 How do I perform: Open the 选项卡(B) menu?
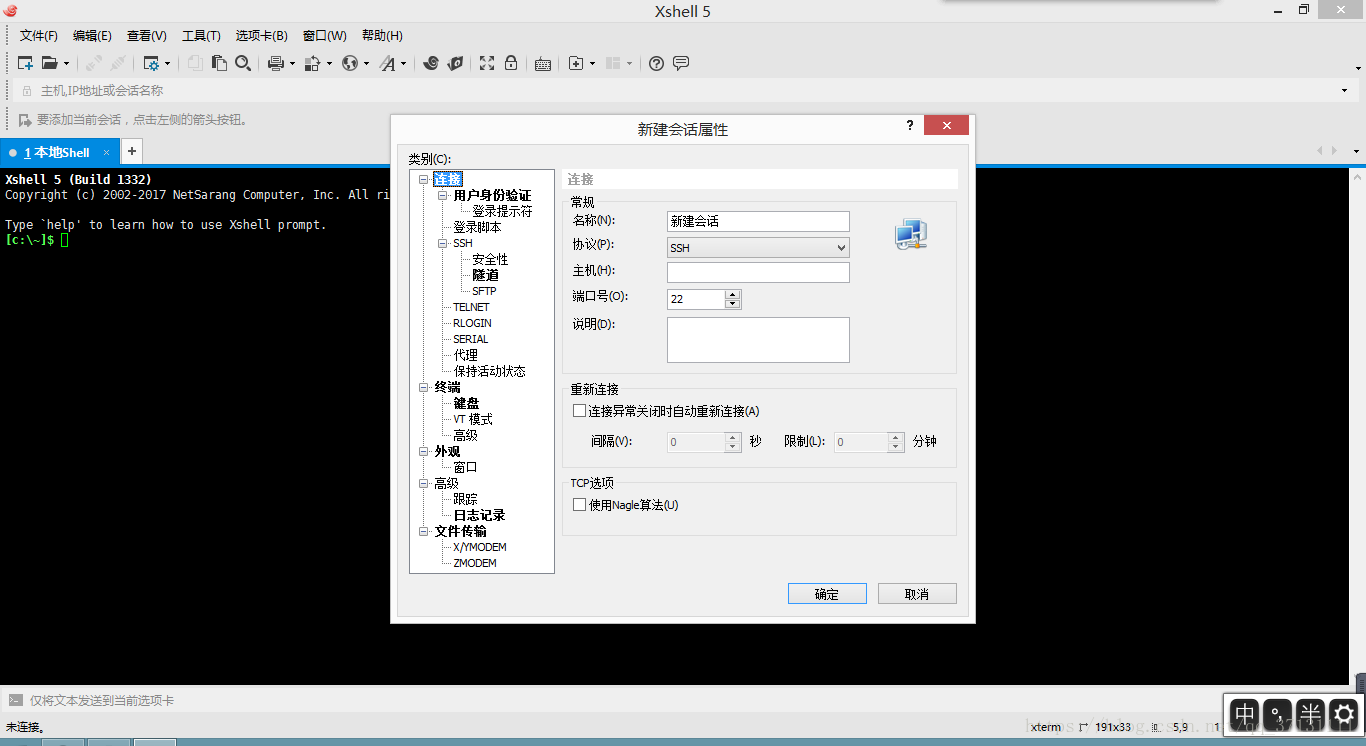click(x=262, y=35)
